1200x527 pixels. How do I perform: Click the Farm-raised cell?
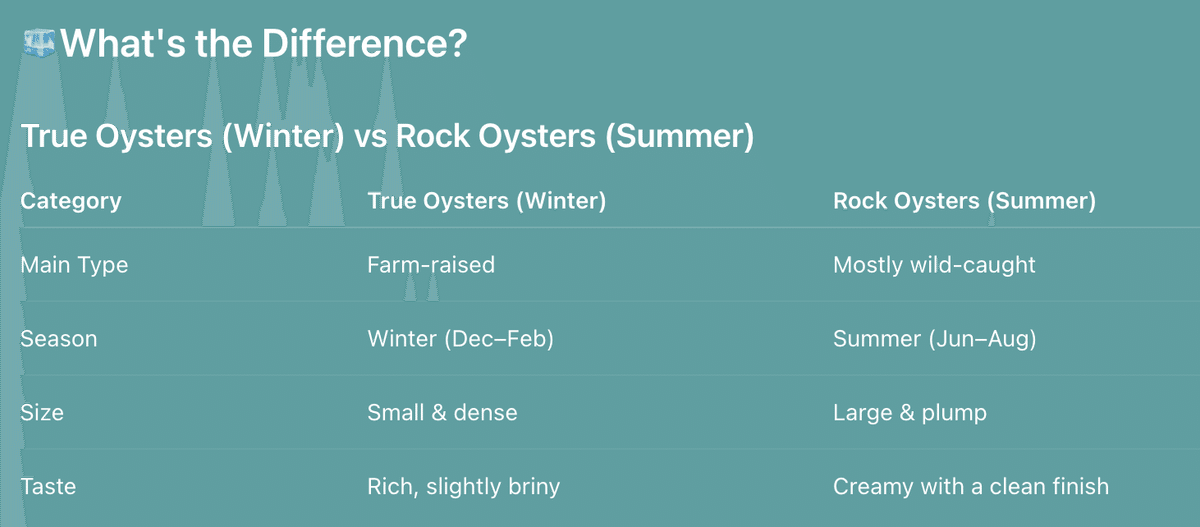pos(431,265)
